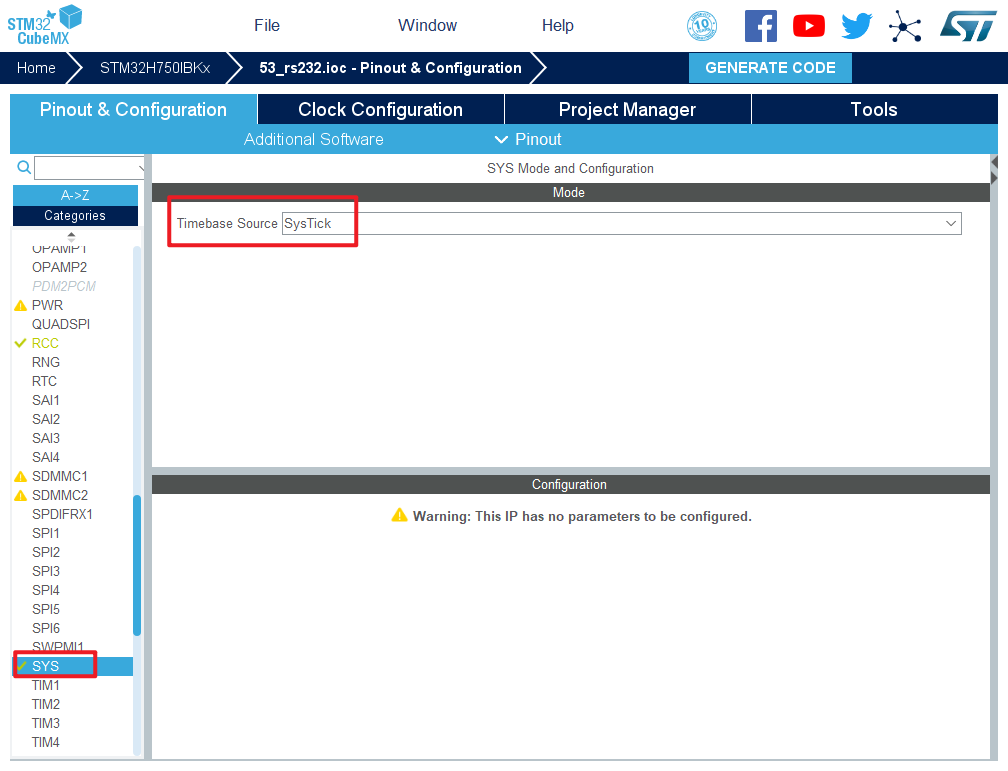Viewport: 1008px width, 771px height.
Task: Switch peripheral list to A->Z view
Action: pyautogui.click(x=75, y=195)
